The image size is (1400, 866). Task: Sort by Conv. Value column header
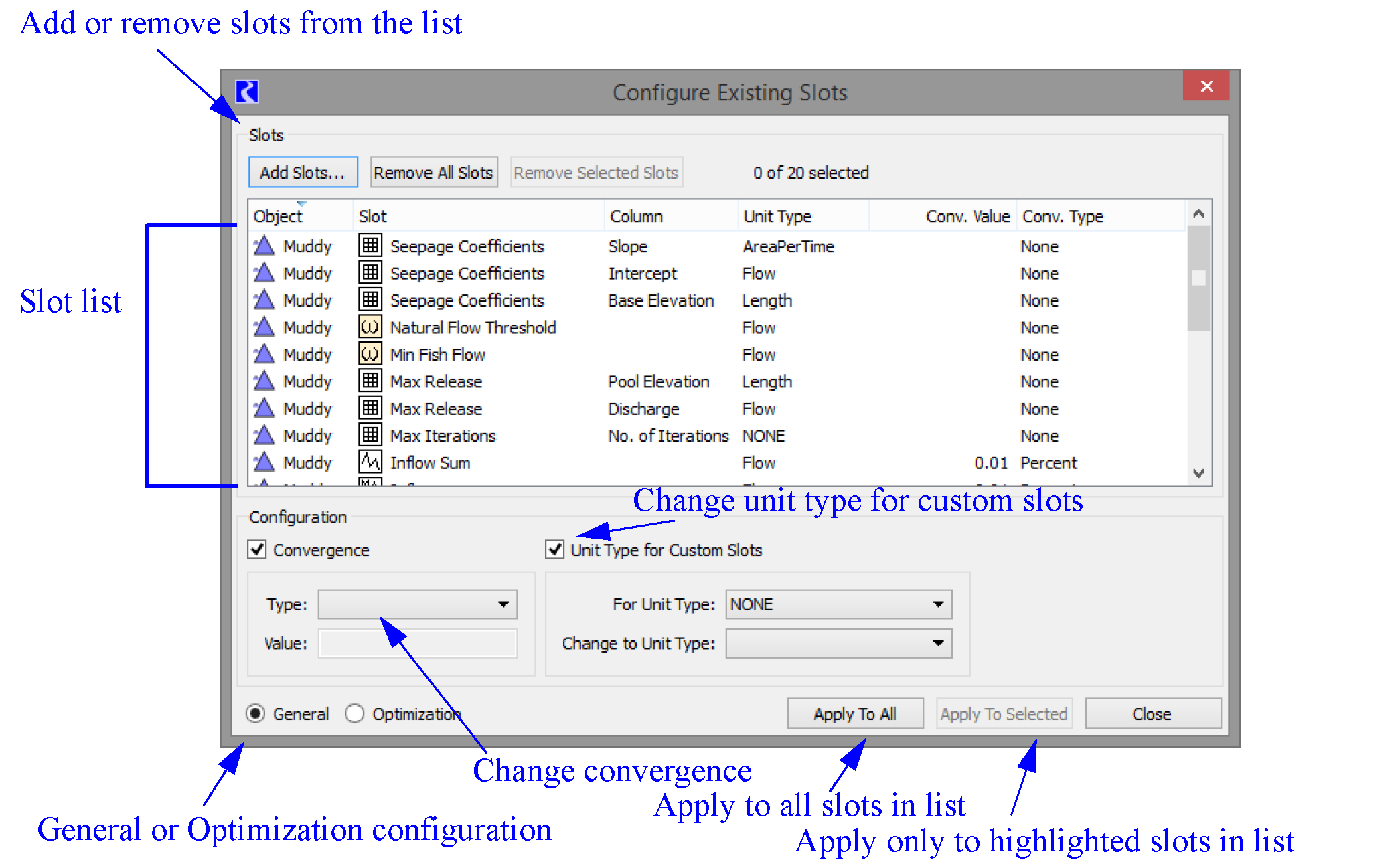943,215
